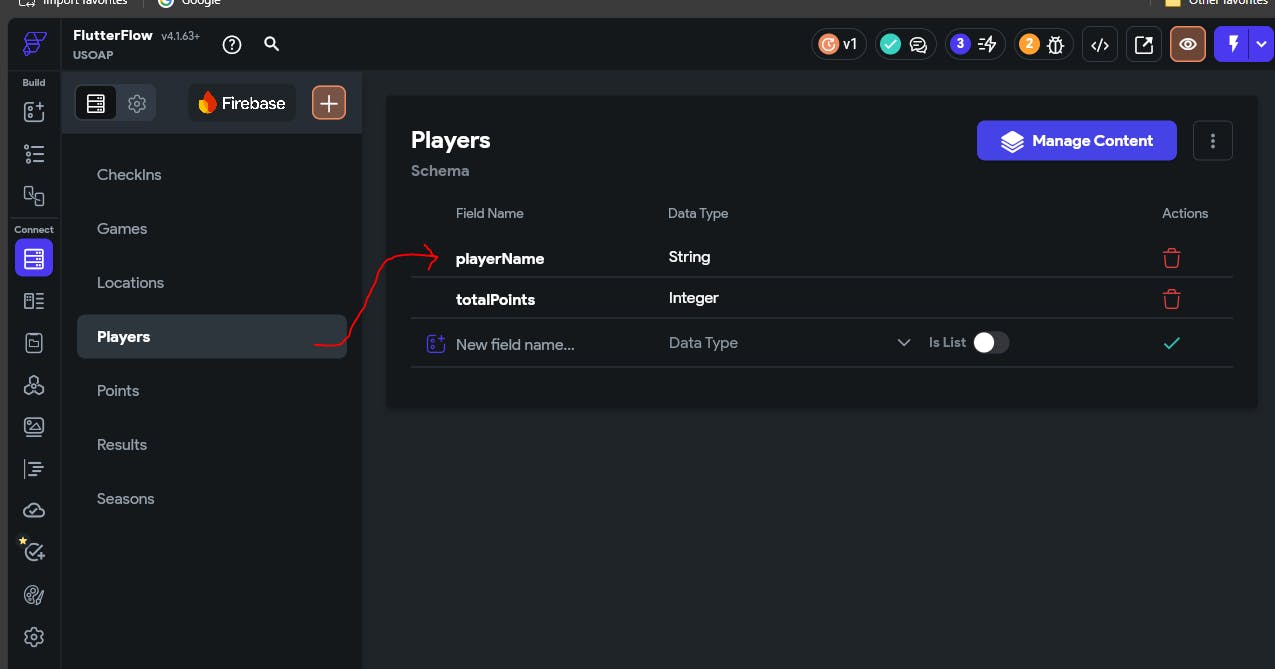
Task: Click the search magnifier icon
Action: (x=271, y=44)
